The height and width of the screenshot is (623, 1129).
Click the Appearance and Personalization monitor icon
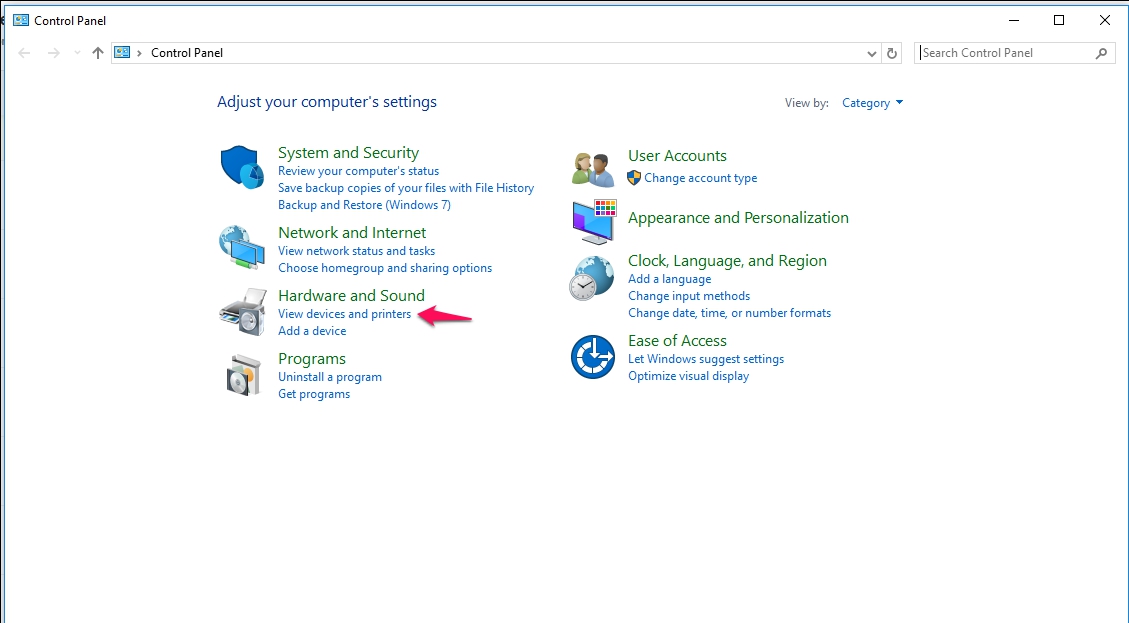pyautogui.click(x=594, y=221)
